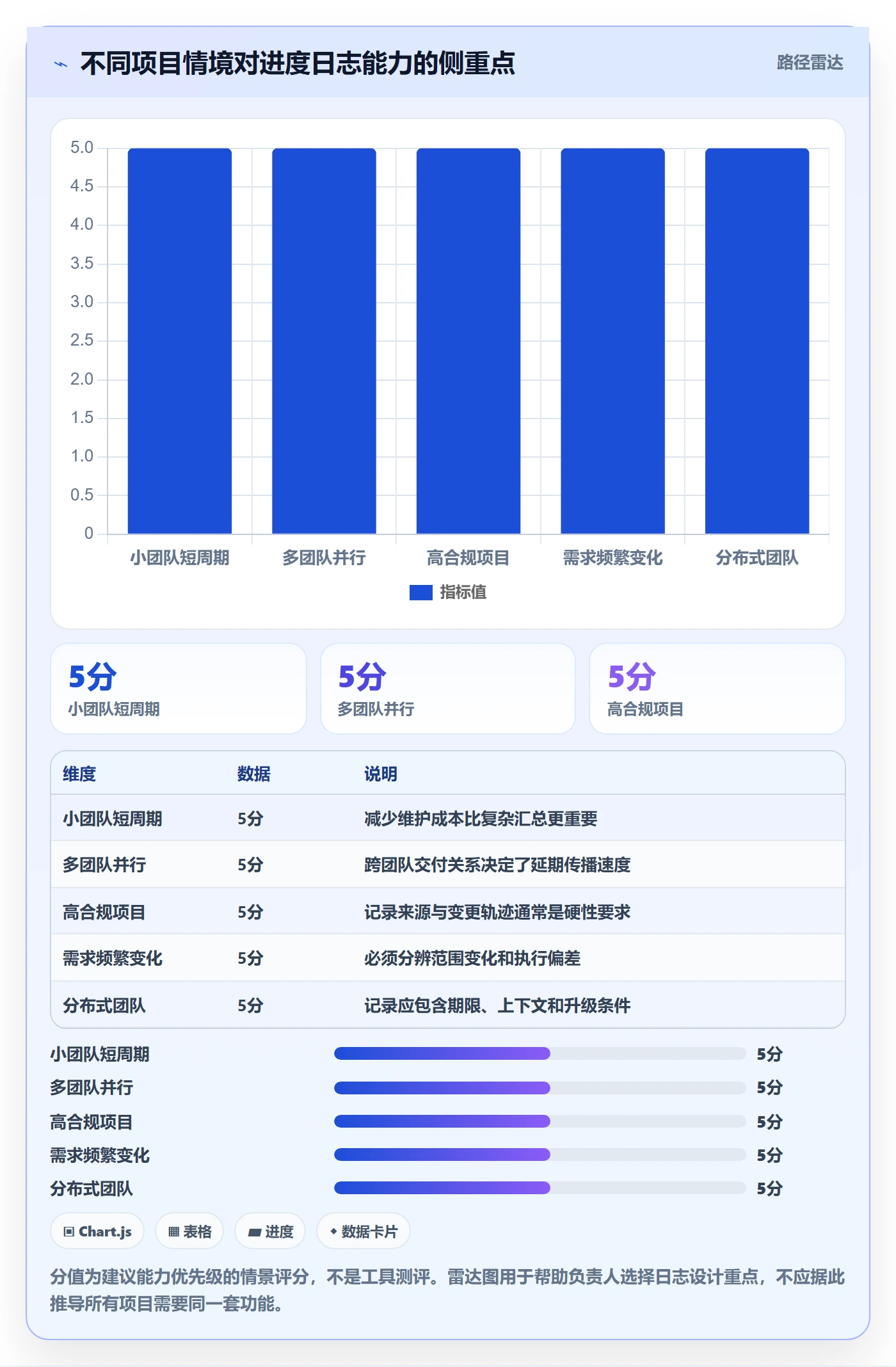Click the 多团队并行 bar in chart
Viewport: 896px width, 1367px height.
(x=324, y=341)
